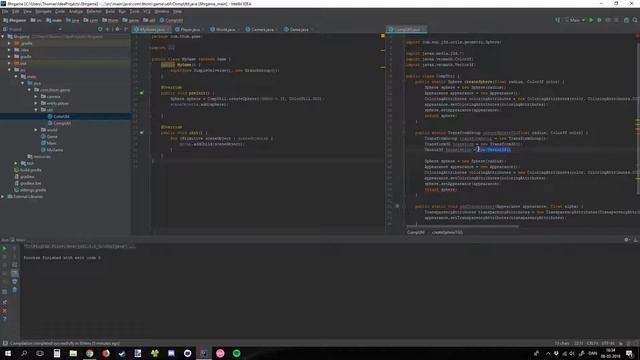Switch to World.java editor tab
The image size is (640, 360).
point(224,29)
